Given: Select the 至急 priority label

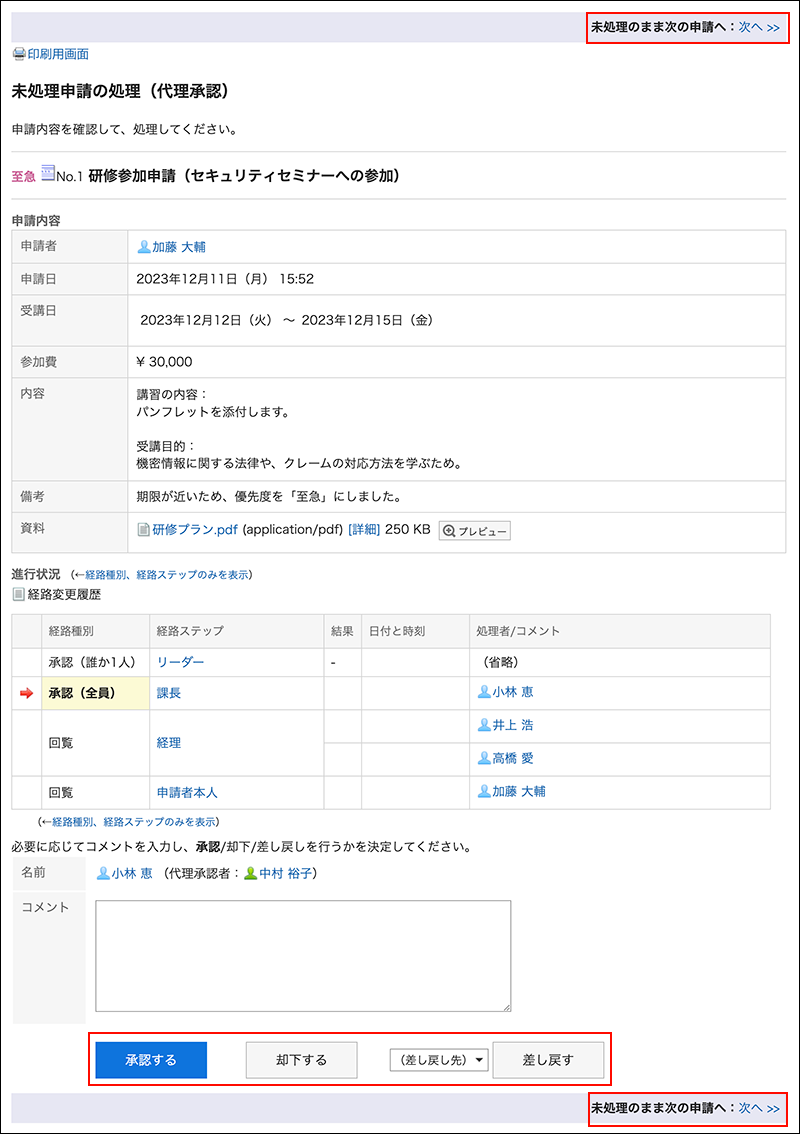Looking at the screenshot, I should 24,176.
